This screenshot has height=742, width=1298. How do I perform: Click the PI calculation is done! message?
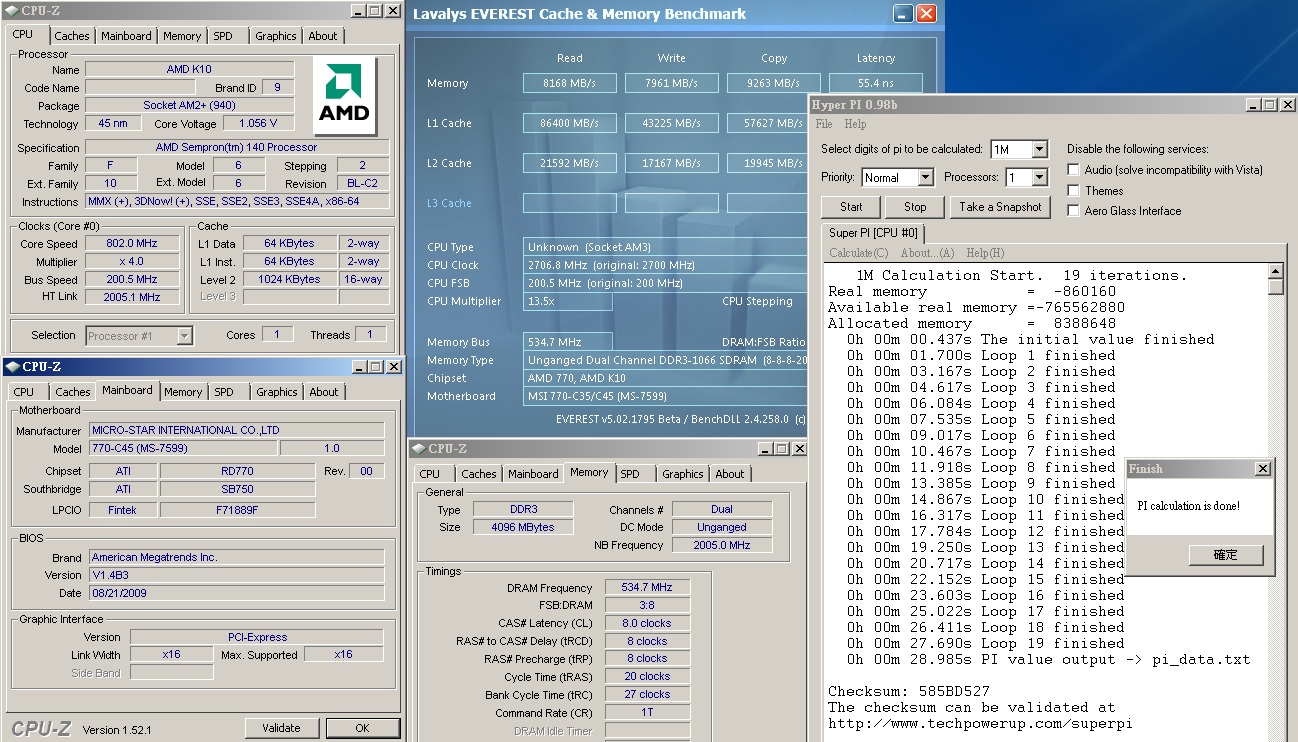click(1188, 506)
